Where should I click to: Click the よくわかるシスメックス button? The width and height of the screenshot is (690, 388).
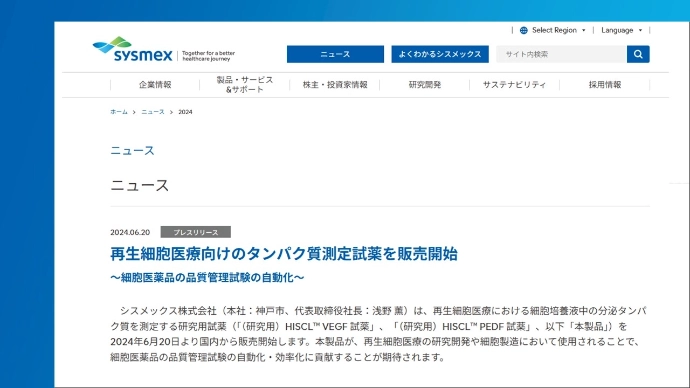440,54
